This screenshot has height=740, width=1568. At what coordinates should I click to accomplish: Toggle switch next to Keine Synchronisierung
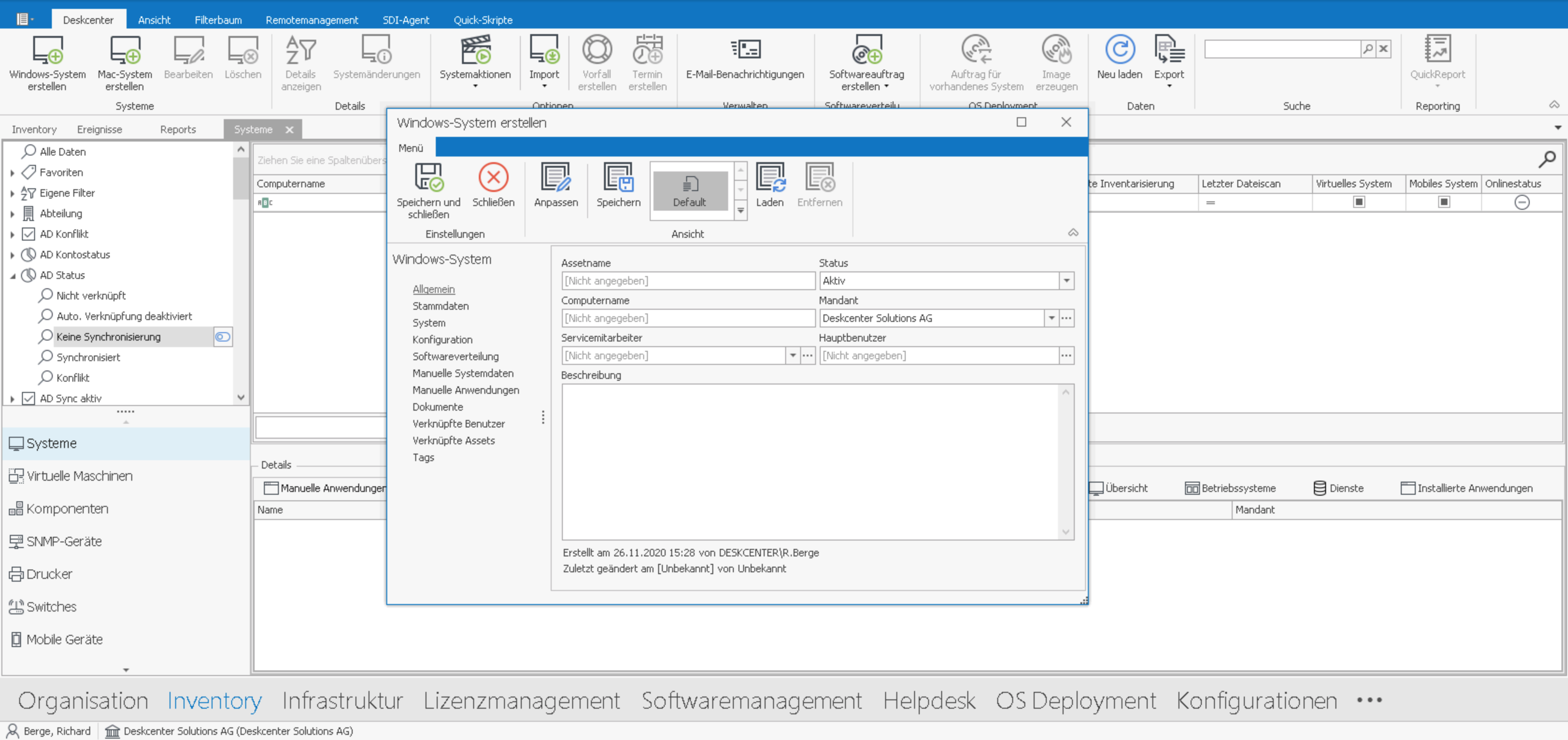(x=222, y=337)
